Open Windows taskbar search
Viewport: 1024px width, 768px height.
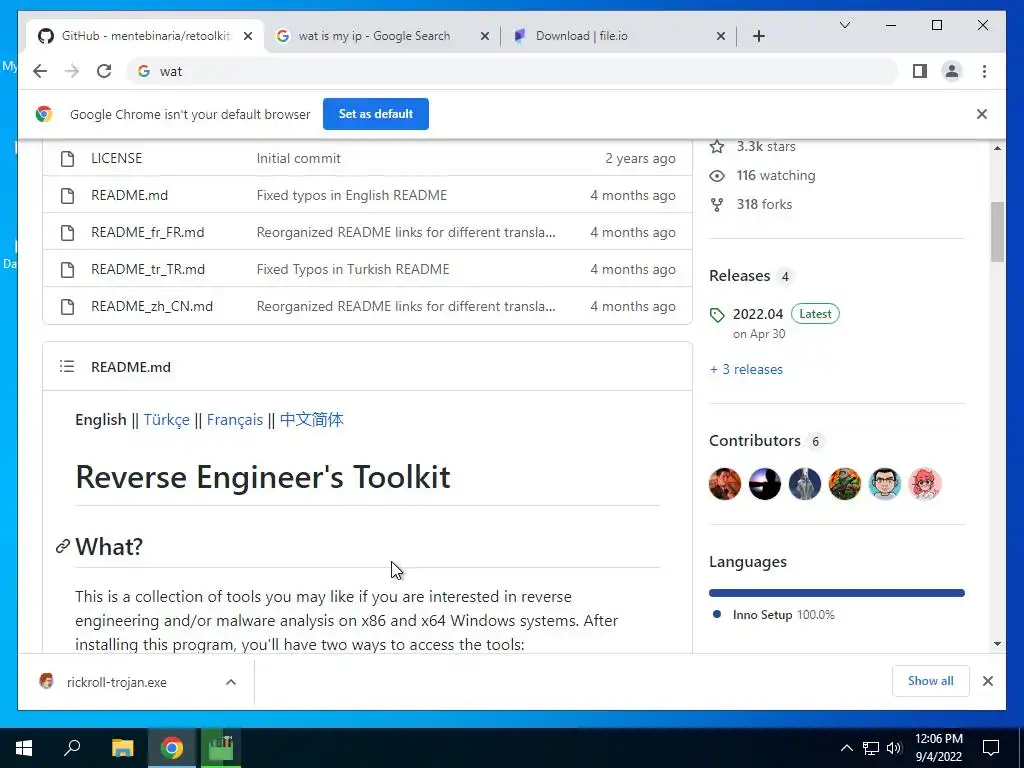click(x=72, y=748)
